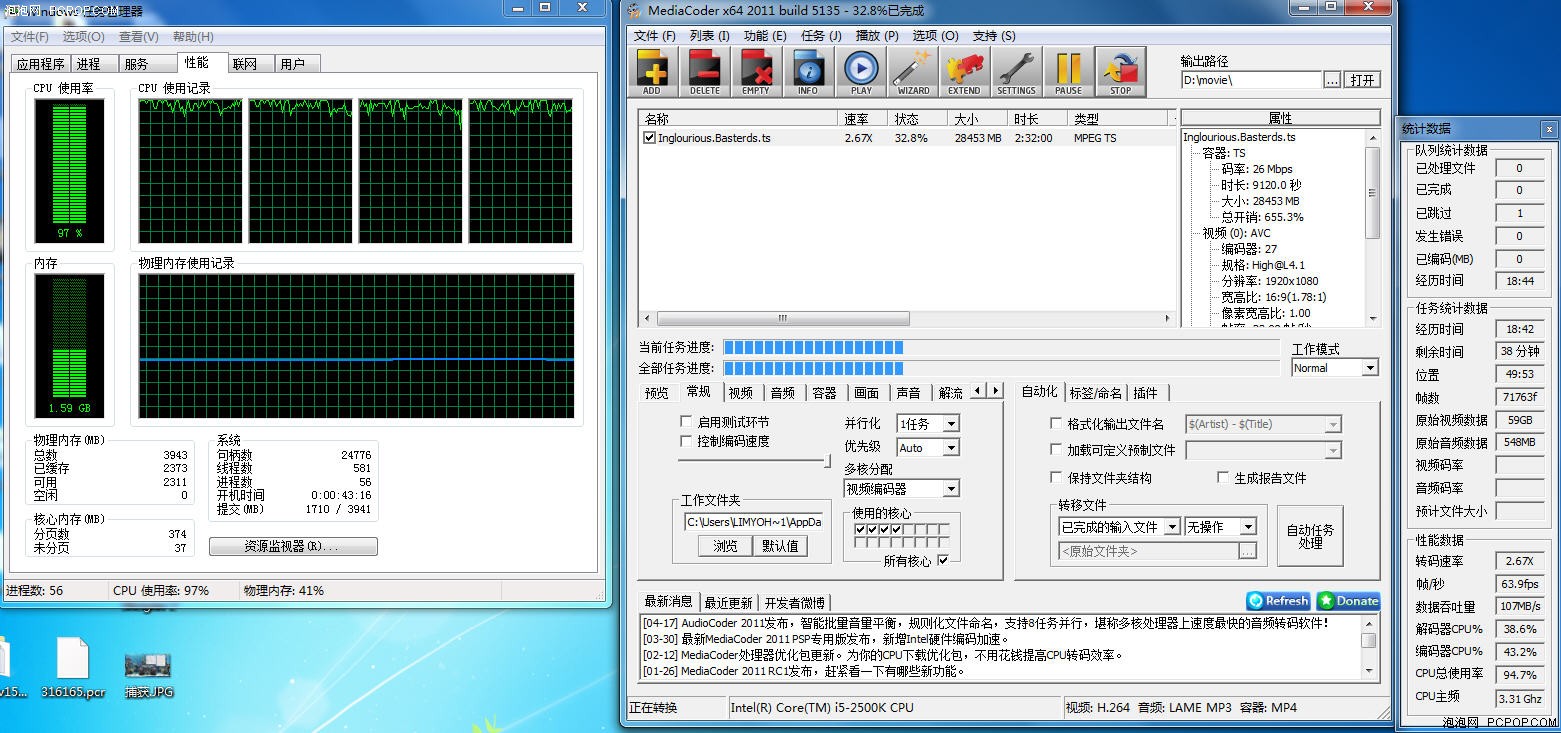Pause encoding with the PAUSE icon
Viewport: 1561px width, 733px height.
click(x=1068, y=70)
